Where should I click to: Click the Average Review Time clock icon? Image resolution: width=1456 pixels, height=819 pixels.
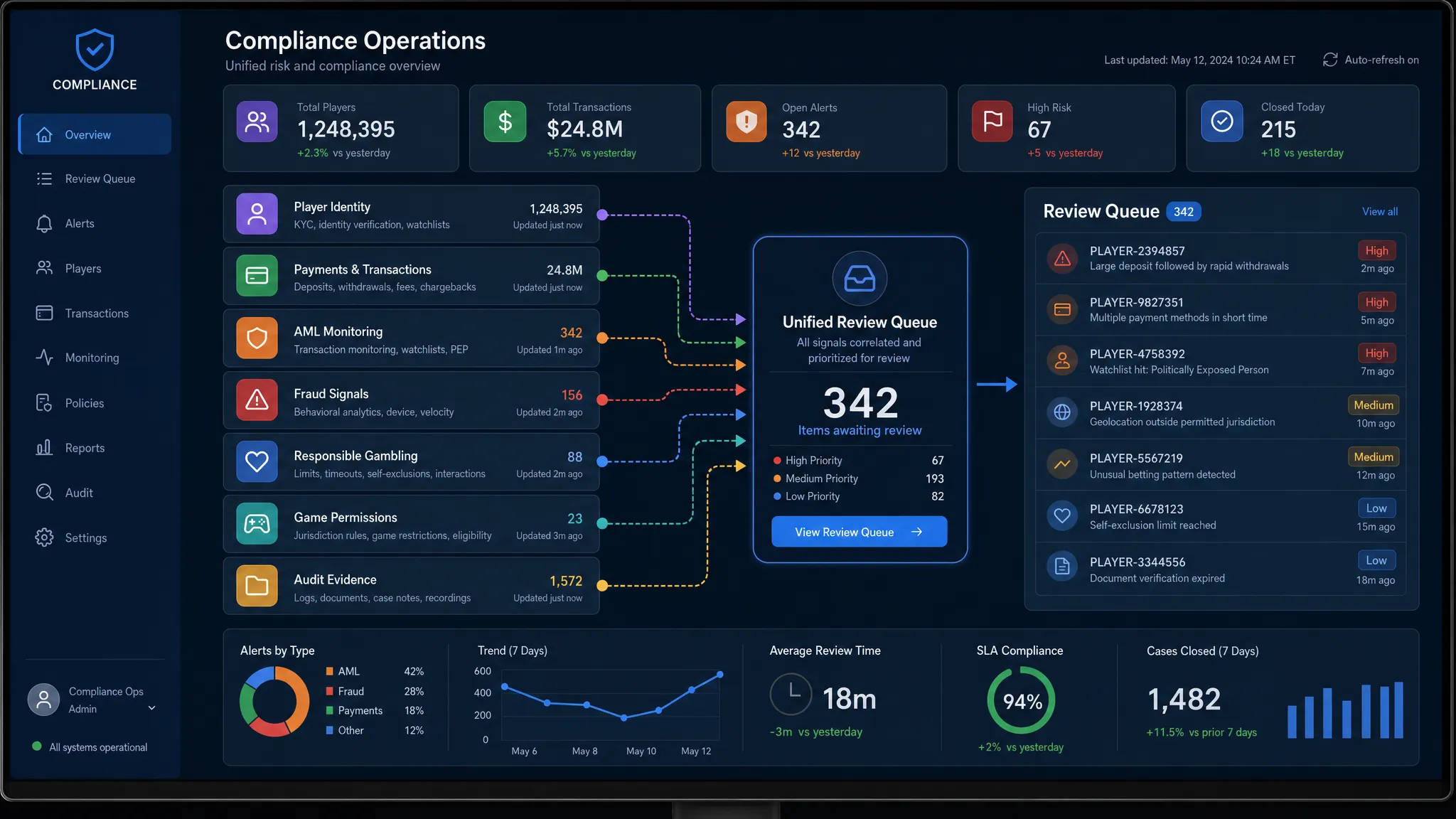(791, 694)
